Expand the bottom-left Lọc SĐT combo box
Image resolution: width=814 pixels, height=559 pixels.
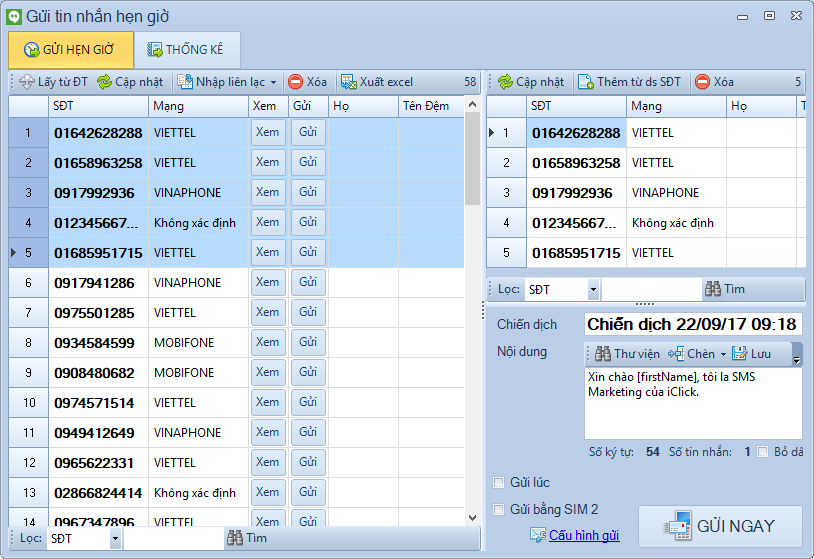[x=115, y=539]
